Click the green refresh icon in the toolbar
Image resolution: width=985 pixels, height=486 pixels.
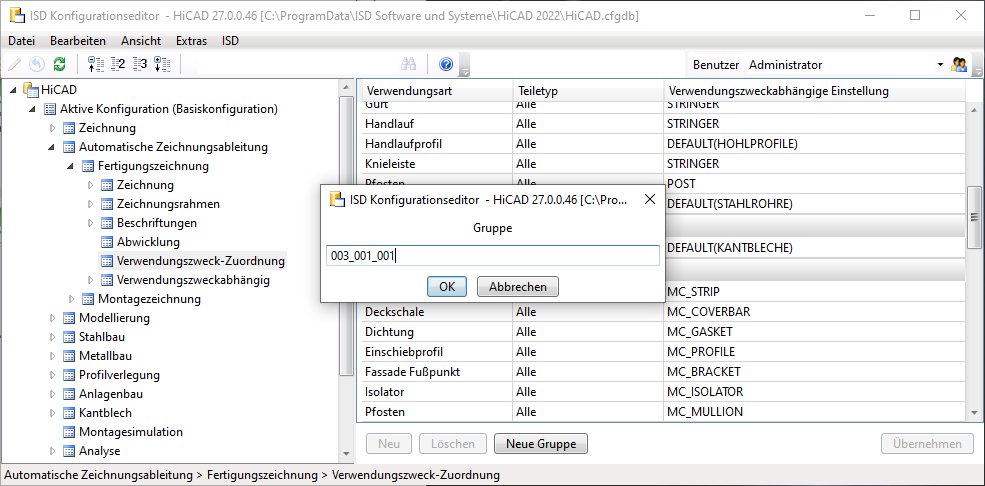[60, 64]
